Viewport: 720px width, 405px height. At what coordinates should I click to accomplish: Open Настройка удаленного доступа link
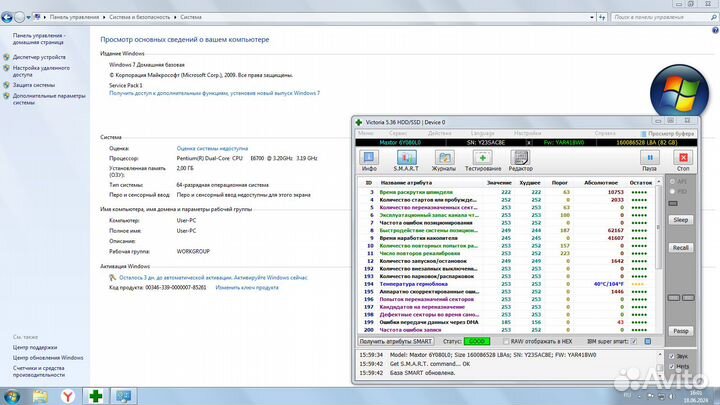click(41, 71)
